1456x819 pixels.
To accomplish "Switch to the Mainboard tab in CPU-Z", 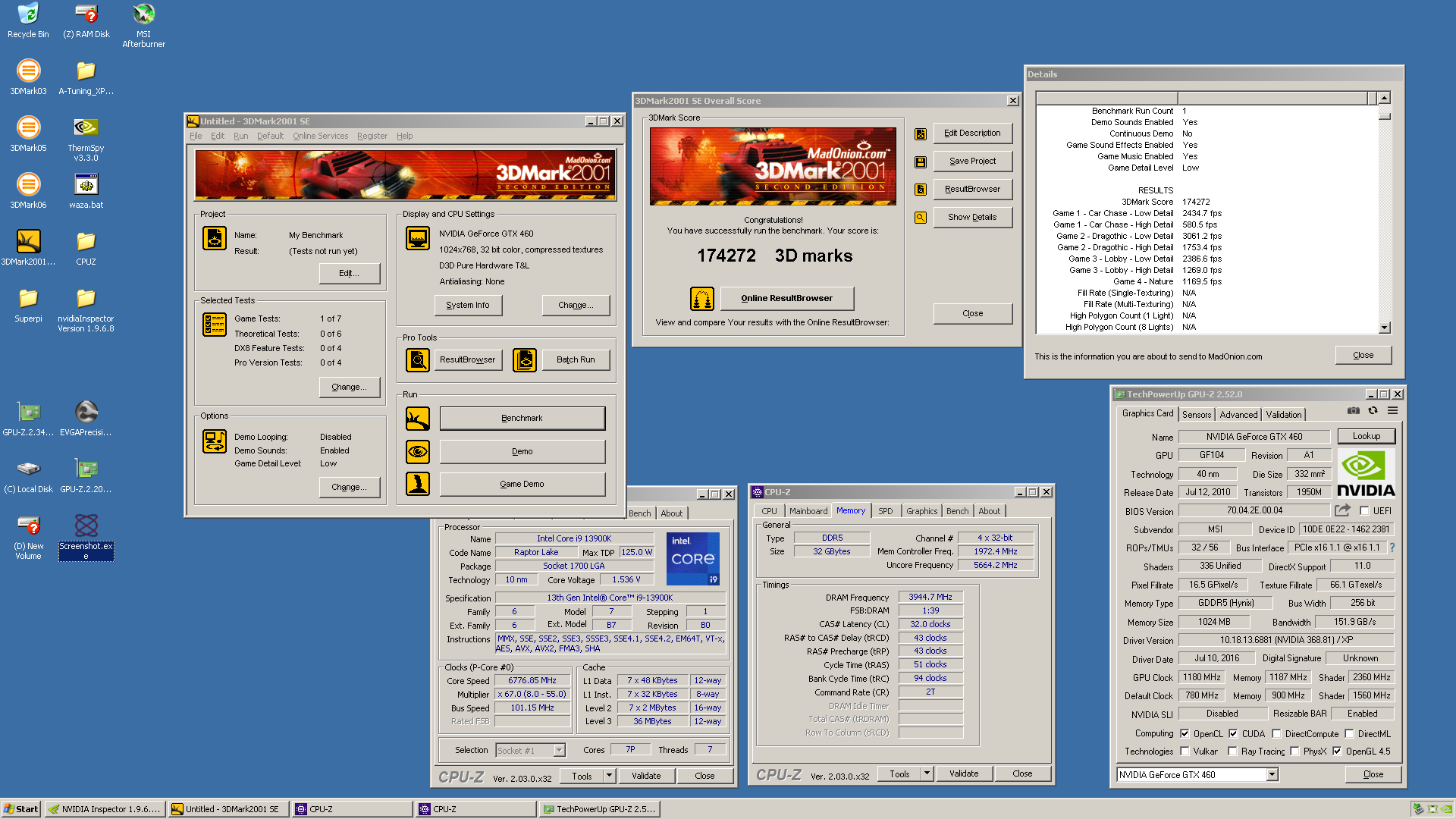I will click(x=808, y=511).
